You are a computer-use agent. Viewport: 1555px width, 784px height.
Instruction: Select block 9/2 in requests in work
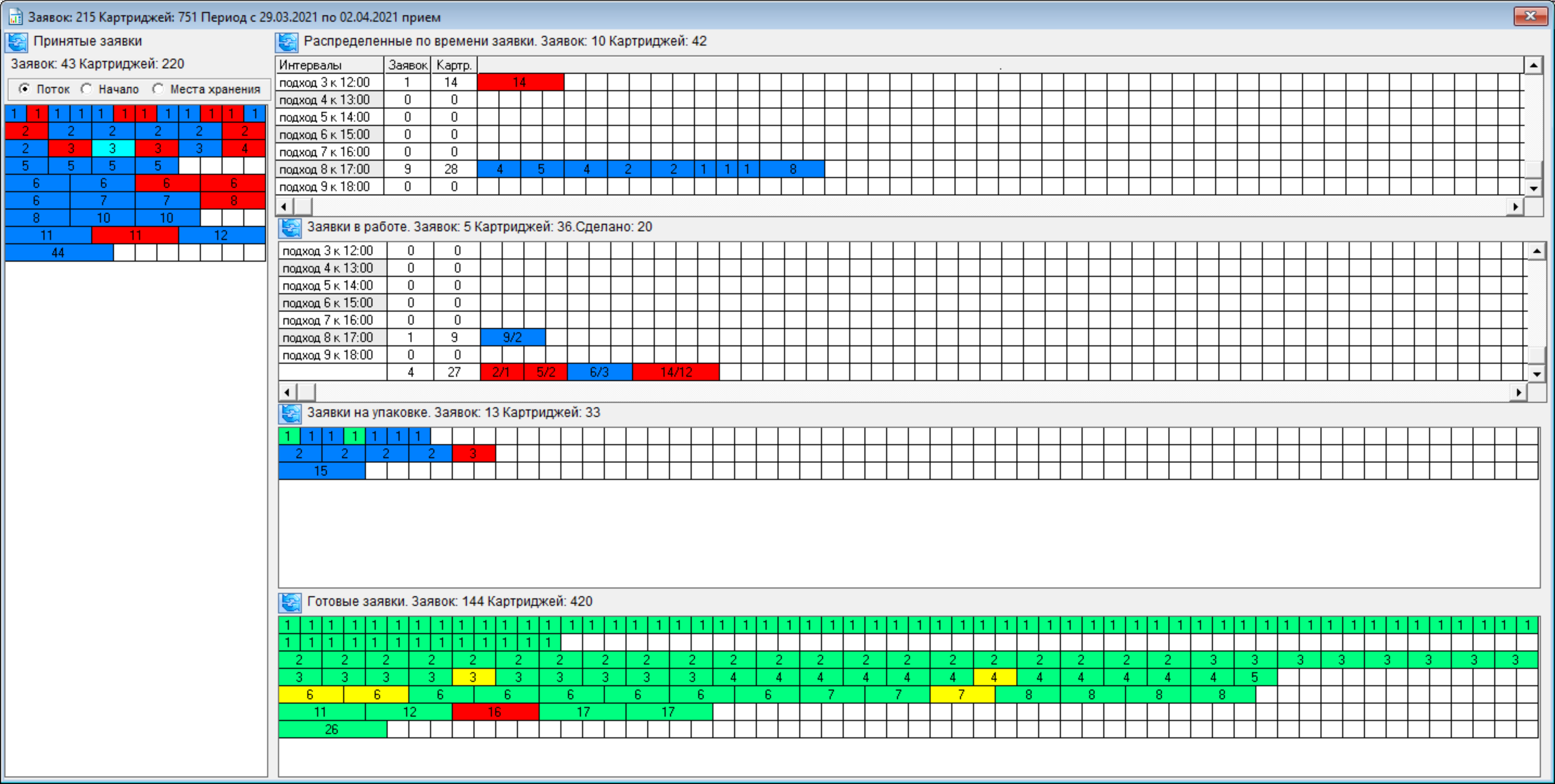pos(513,338)
